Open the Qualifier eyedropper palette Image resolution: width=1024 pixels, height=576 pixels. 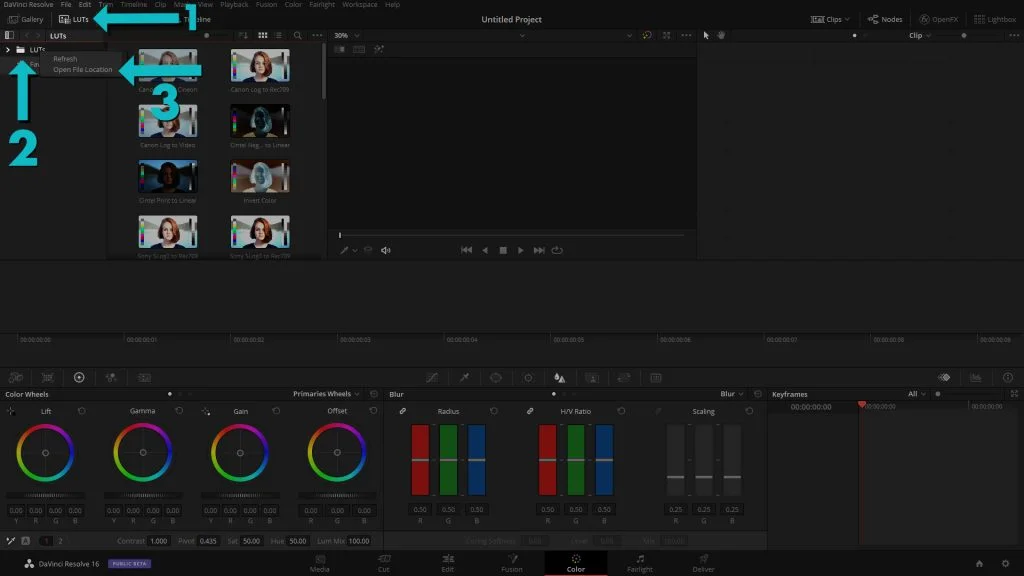coord(464,377)
